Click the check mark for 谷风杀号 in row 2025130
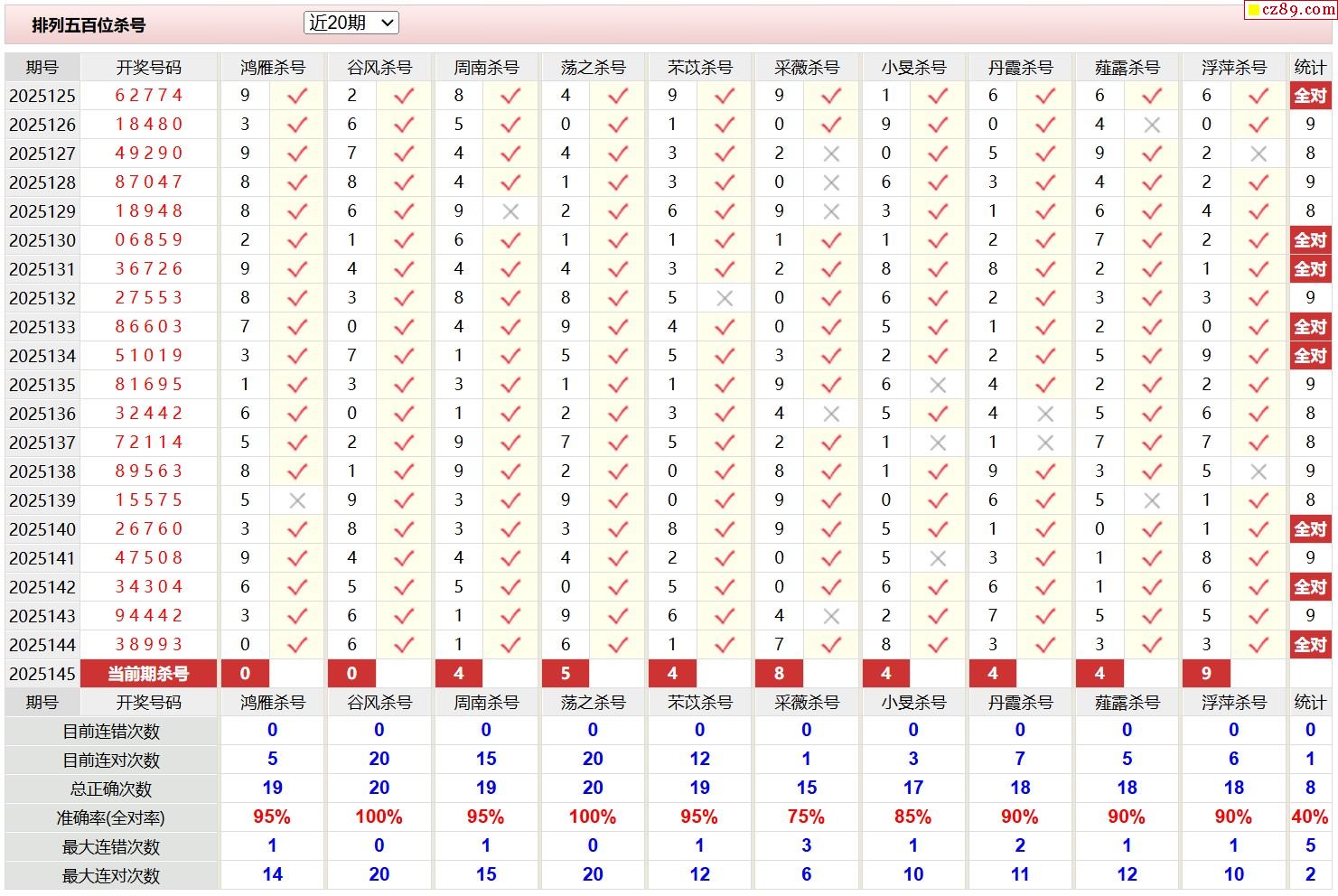 click(x=404, y=240)
